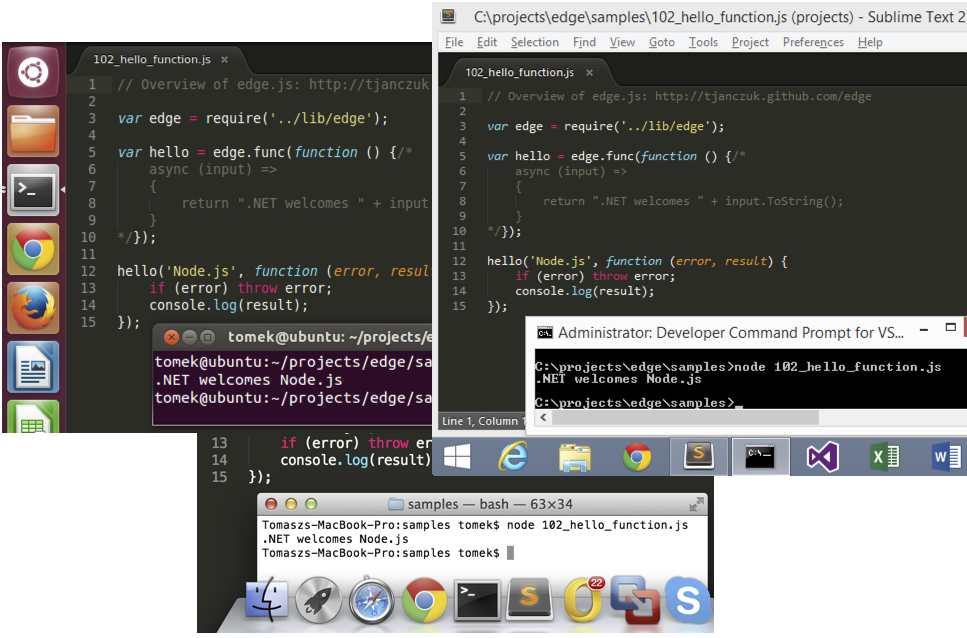Close the tab in Ubuntu Sublime Text
Screen dimensions: 967x638
point(224,60)
